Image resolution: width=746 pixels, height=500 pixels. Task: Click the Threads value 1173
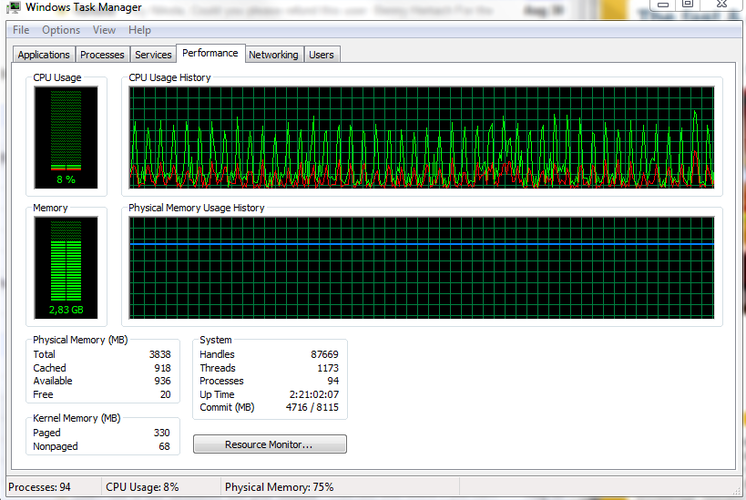[328, 368]
